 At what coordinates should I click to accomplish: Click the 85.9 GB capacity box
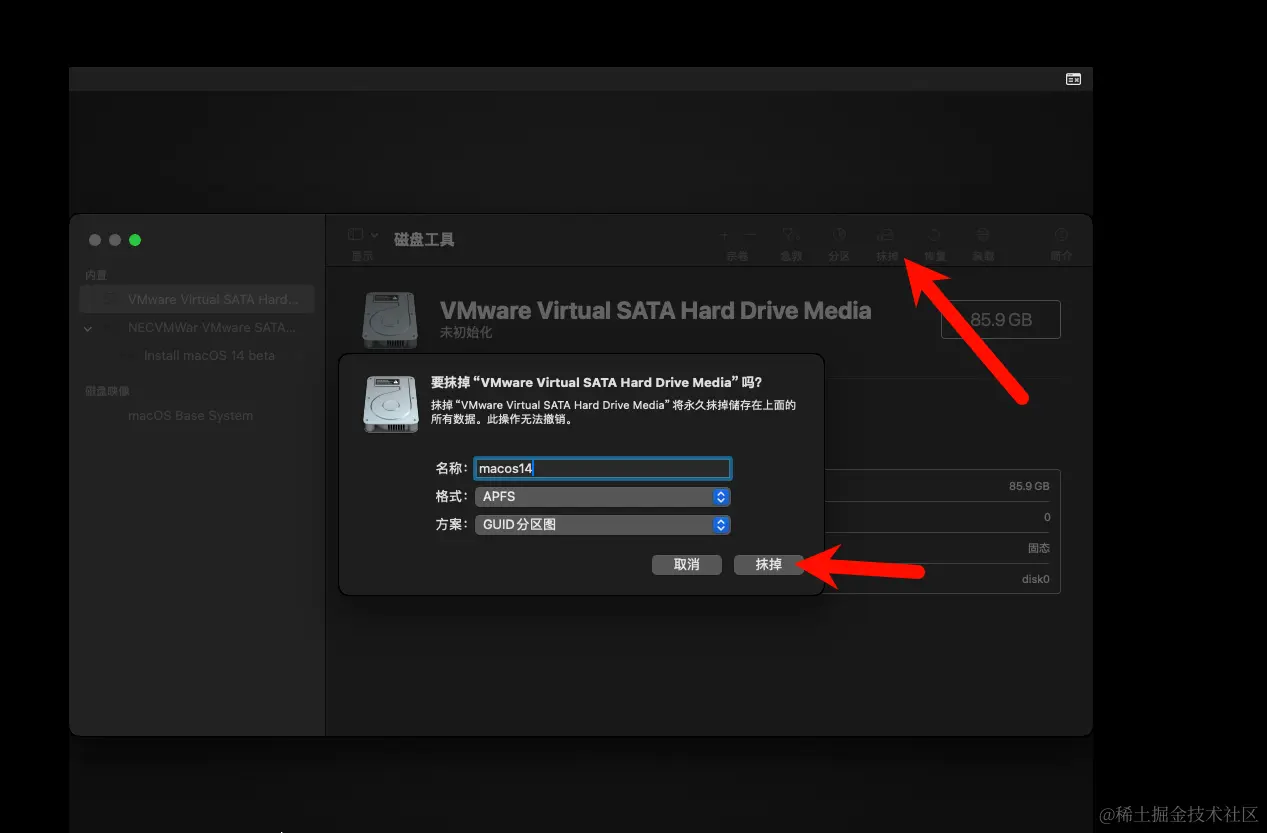[1001, 320]
